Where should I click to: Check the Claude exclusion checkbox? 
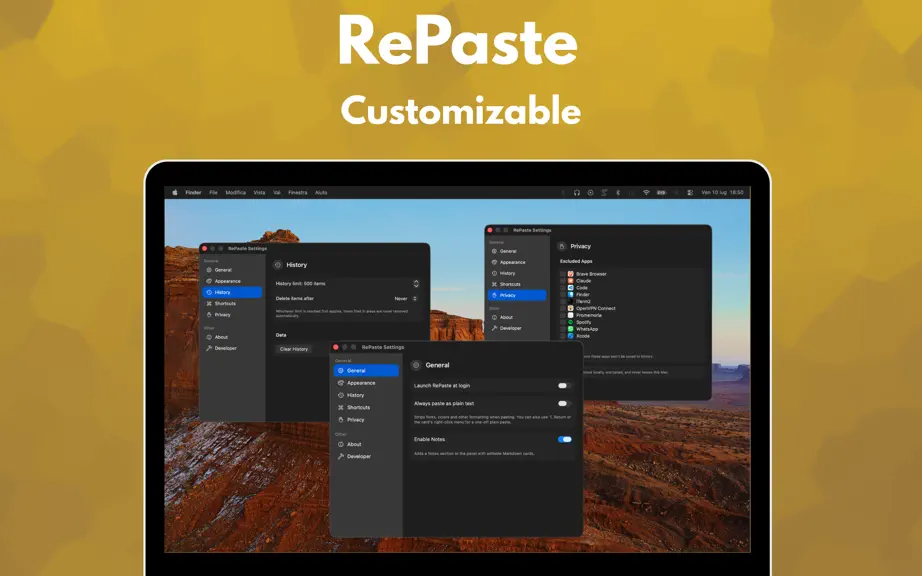point(563,281)
